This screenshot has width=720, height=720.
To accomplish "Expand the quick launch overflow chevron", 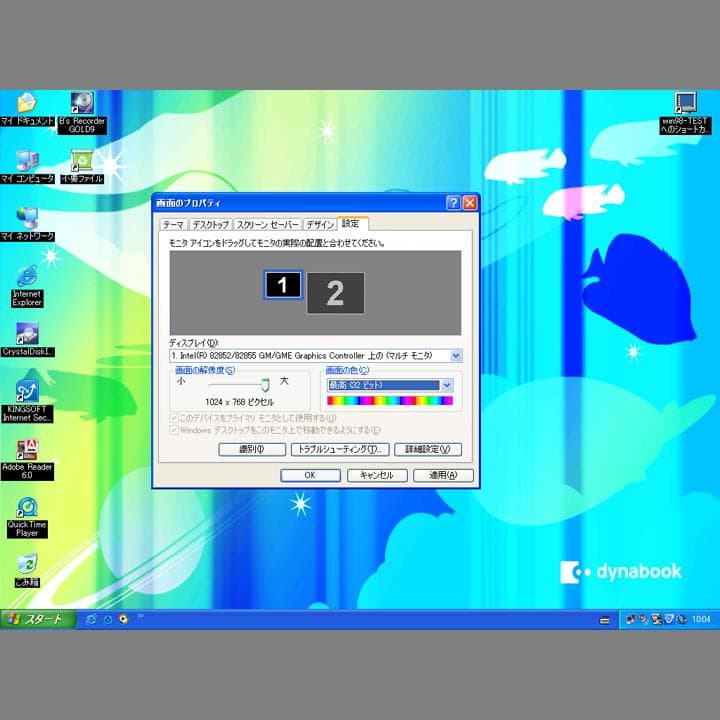I will pos(140,616).
